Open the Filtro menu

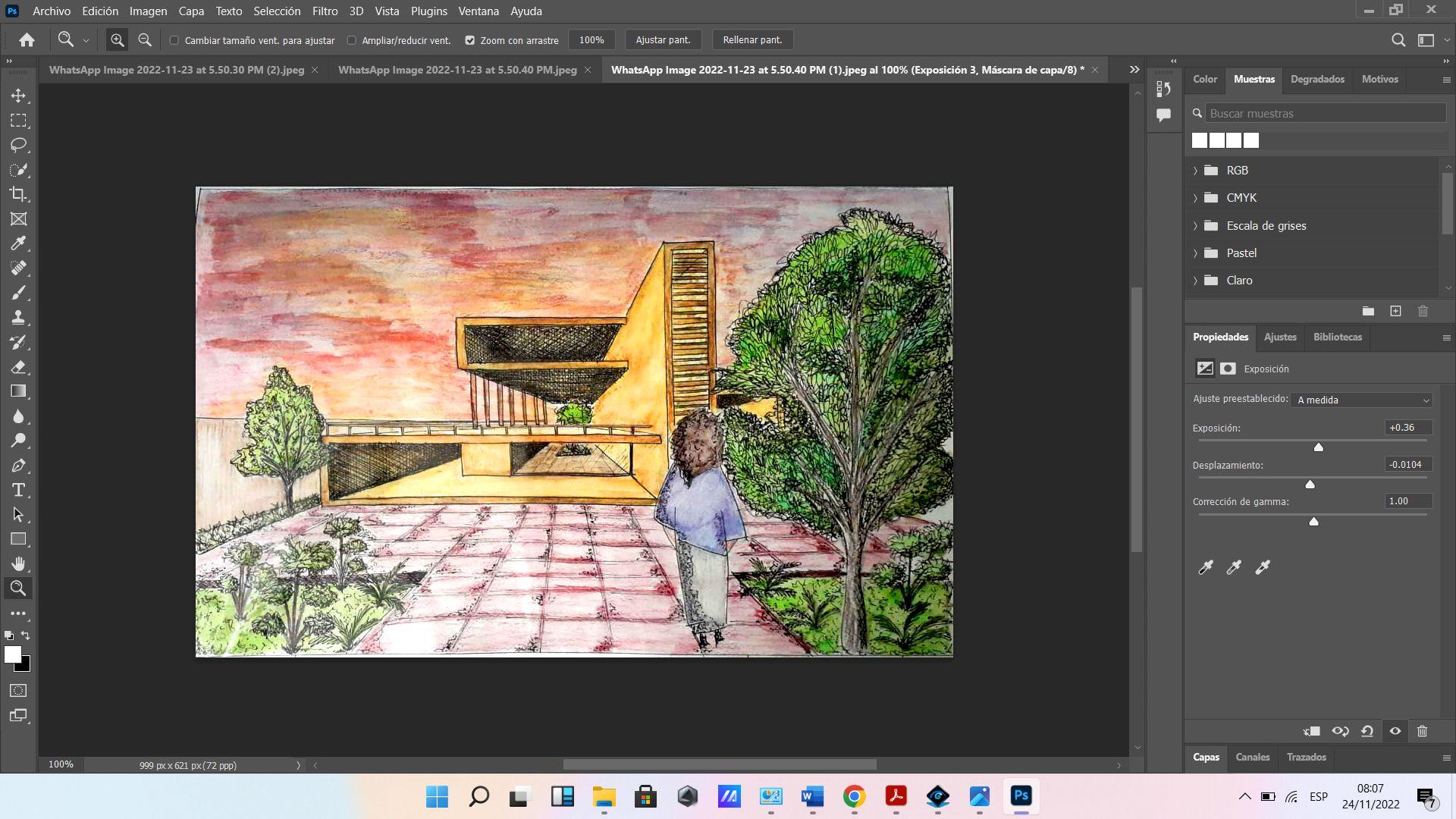point(325,11)
